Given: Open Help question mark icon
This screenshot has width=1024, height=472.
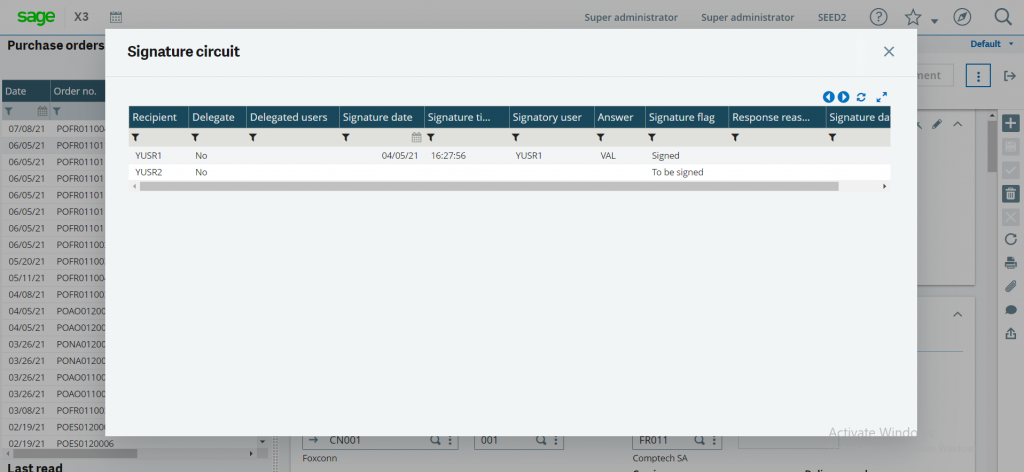Looking at the screenshot, I should (878, 17).
